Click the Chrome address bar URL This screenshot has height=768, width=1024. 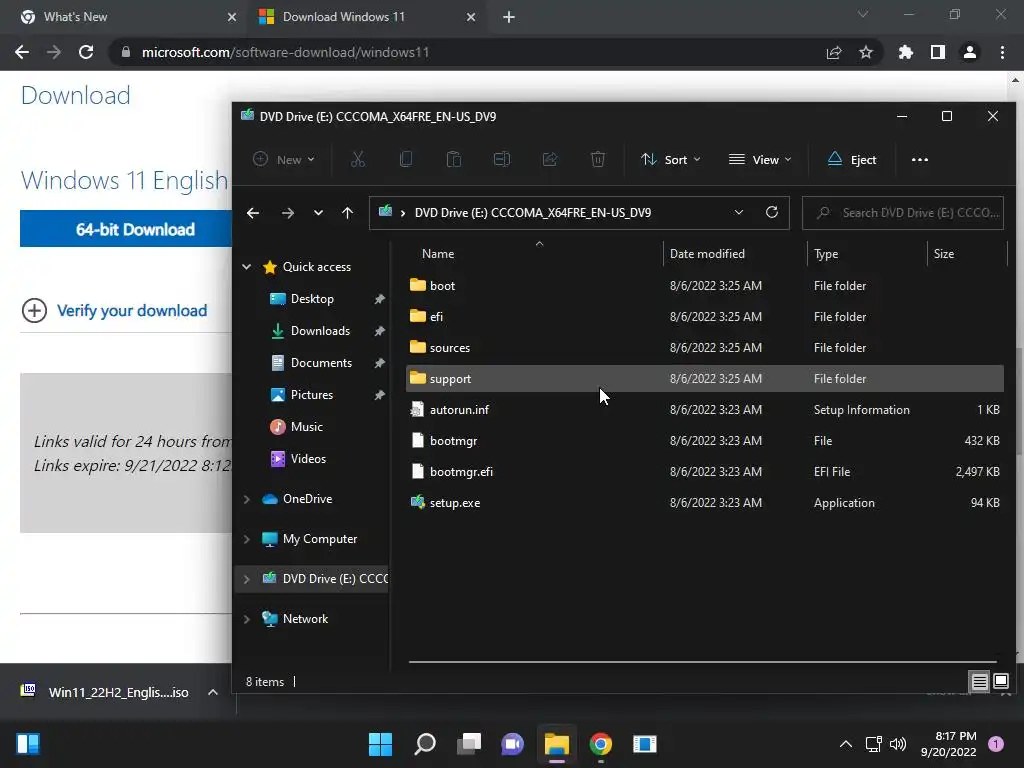(x=285, y=52)
